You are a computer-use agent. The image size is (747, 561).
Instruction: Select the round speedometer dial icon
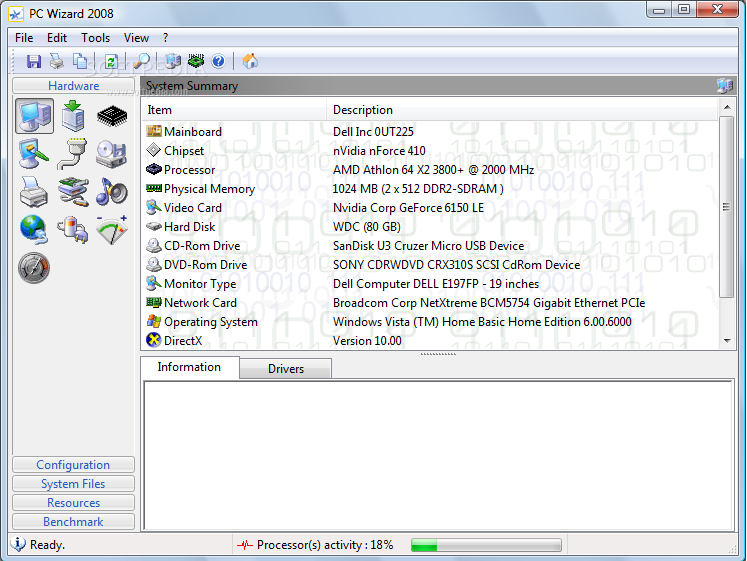[34, 268]
